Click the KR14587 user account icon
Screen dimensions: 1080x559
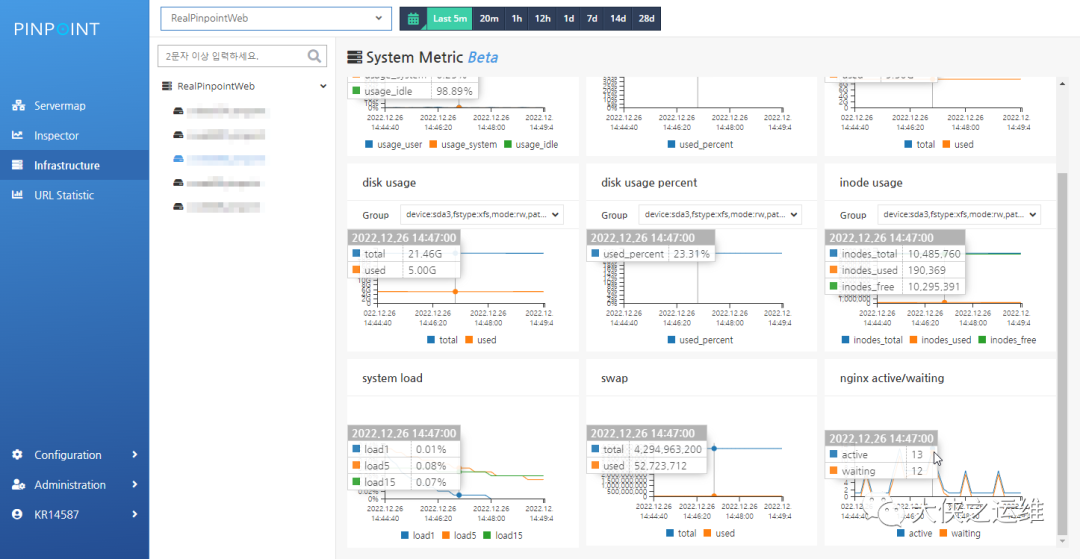coord(18,514)
